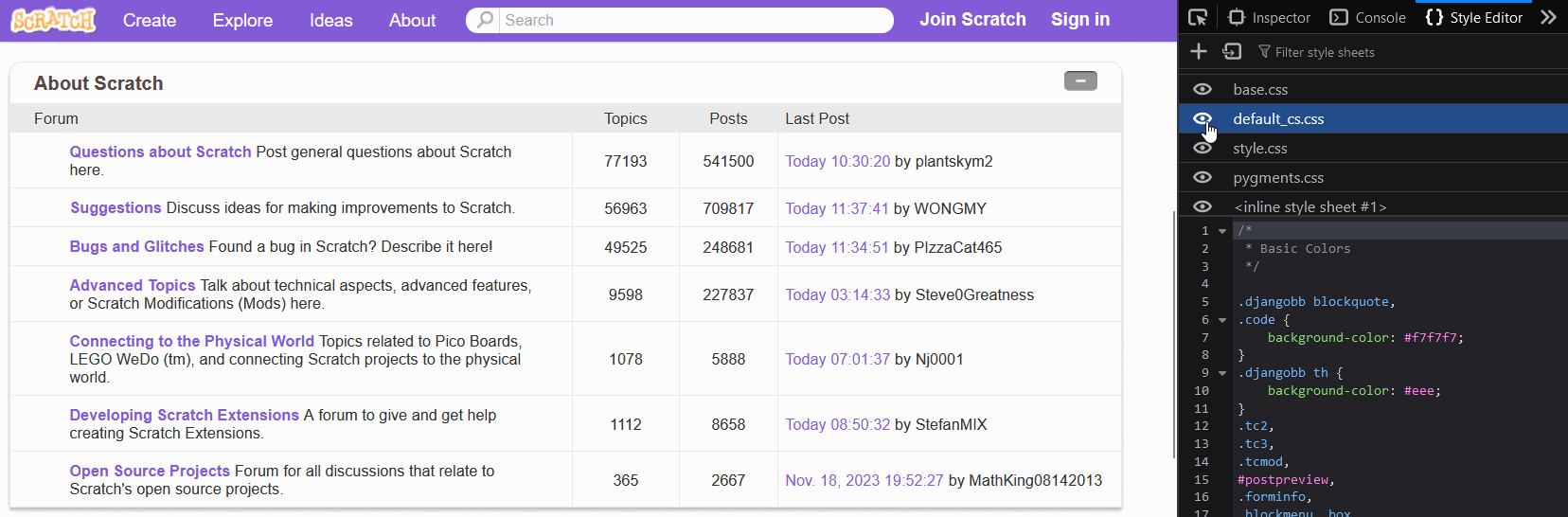Open more devtools tabs chevron
Image resolution: width=1568 pixels, height=517 pixels.
[x=1549, y=17]
